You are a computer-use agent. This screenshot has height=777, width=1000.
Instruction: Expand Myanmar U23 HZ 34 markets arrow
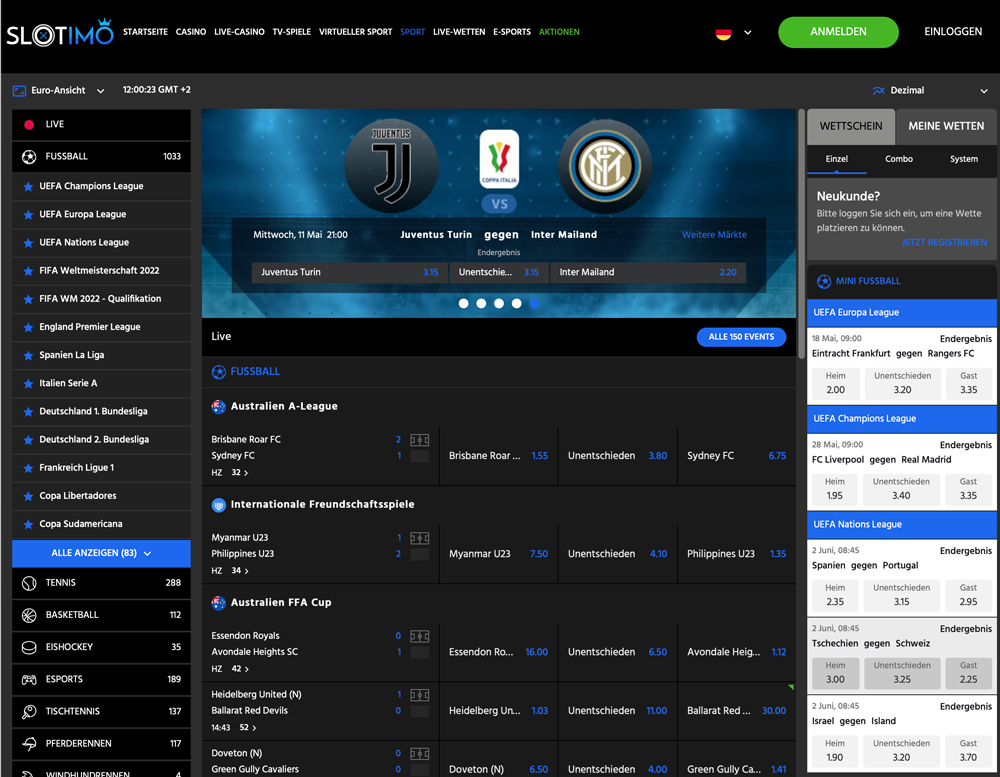coord(246,572)
